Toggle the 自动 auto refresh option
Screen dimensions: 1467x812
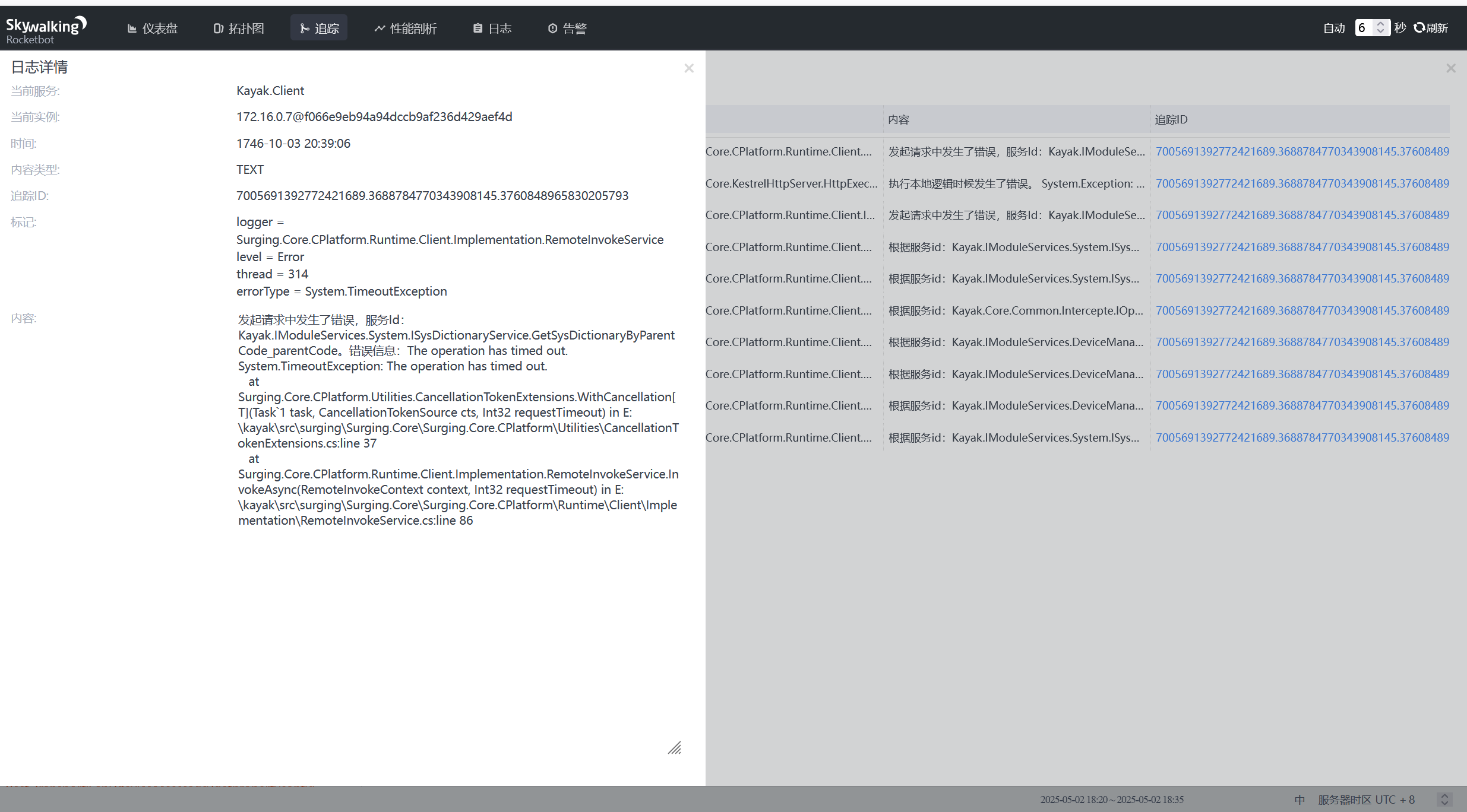coord(1334,28)
